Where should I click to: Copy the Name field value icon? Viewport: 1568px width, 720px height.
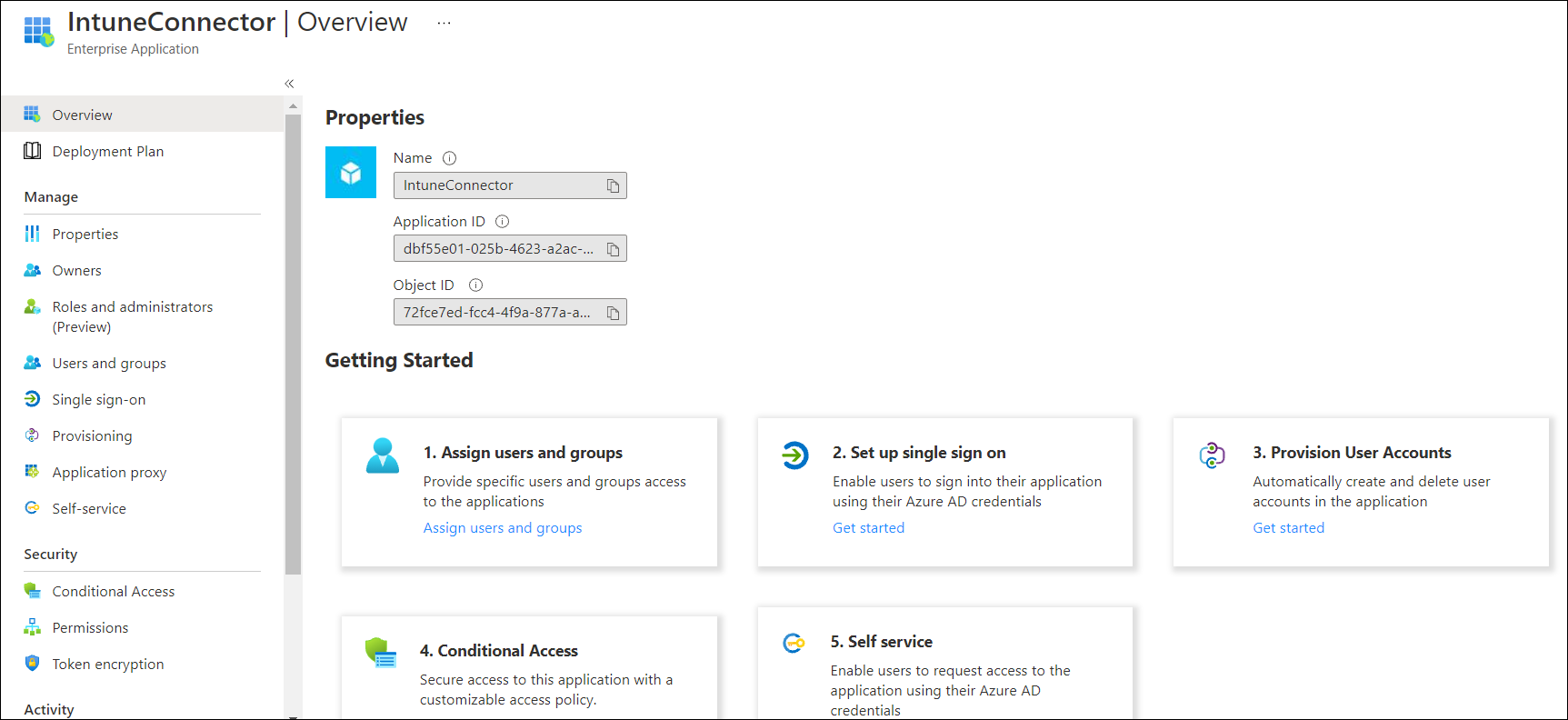click(x=613, y=185)
